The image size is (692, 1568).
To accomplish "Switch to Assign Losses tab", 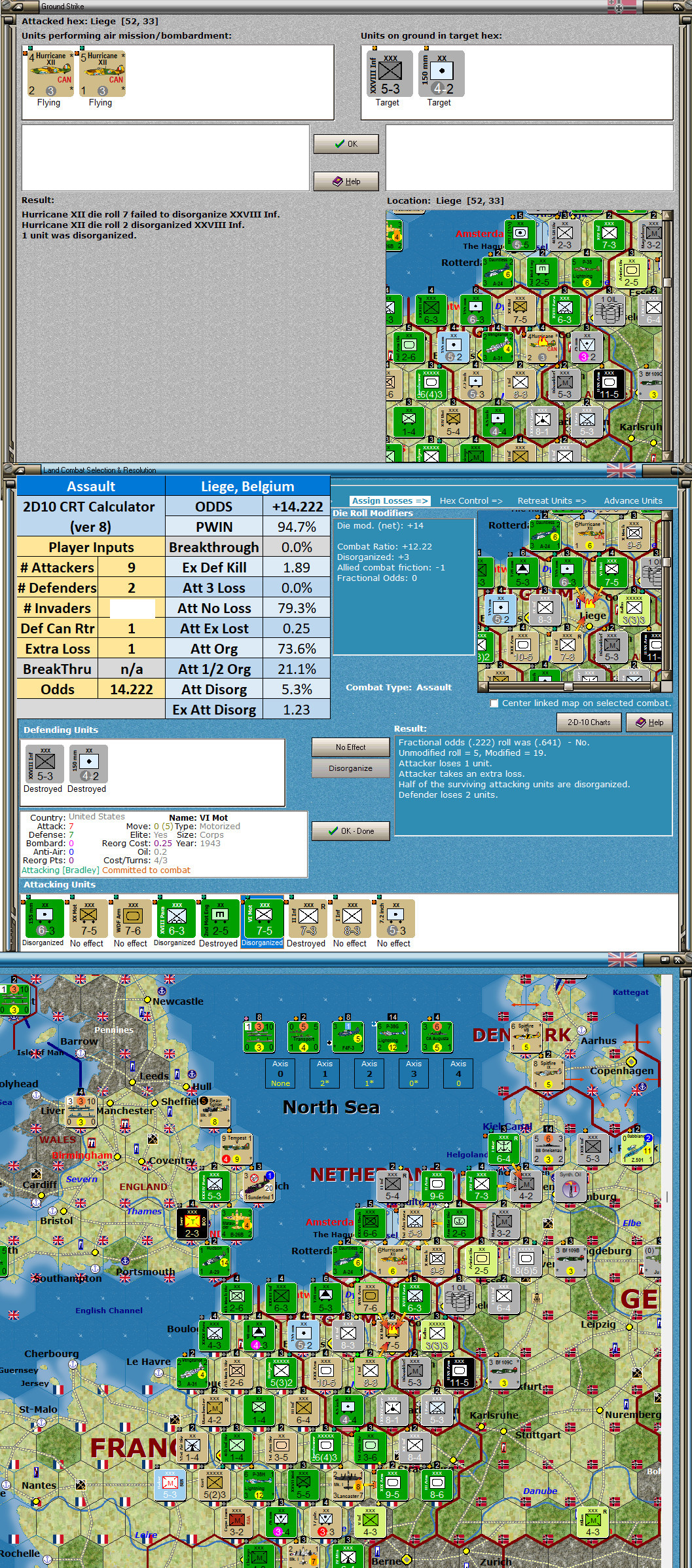I will 390,500.
